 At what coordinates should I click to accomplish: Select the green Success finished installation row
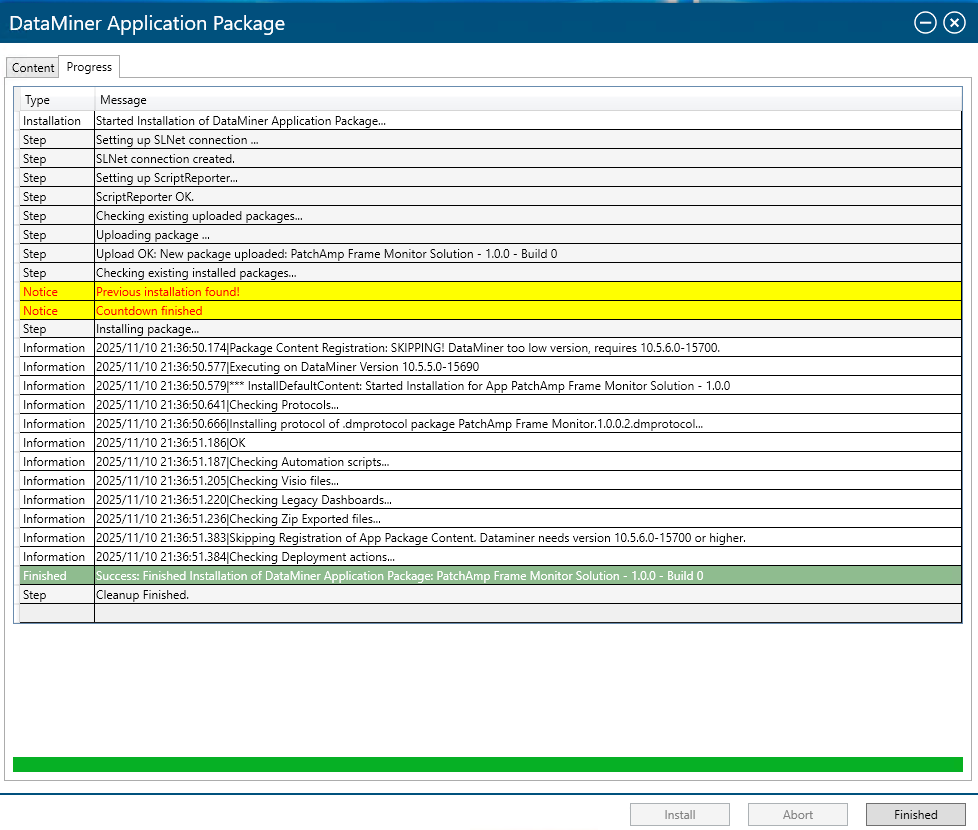(x=399, y=576)
